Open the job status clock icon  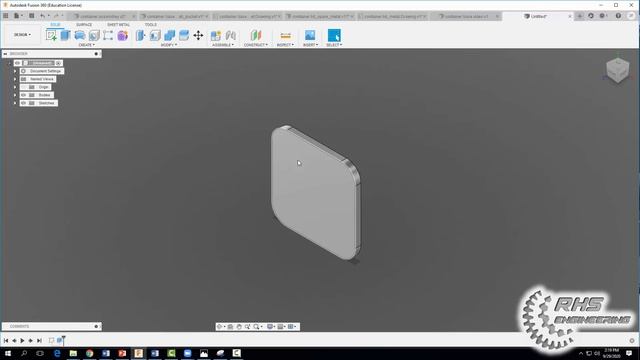(x=591, y=16)
